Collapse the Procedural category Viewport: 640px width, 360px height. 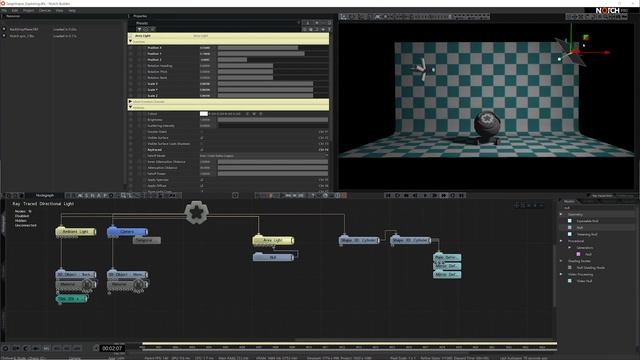click(x=561, y=241)
